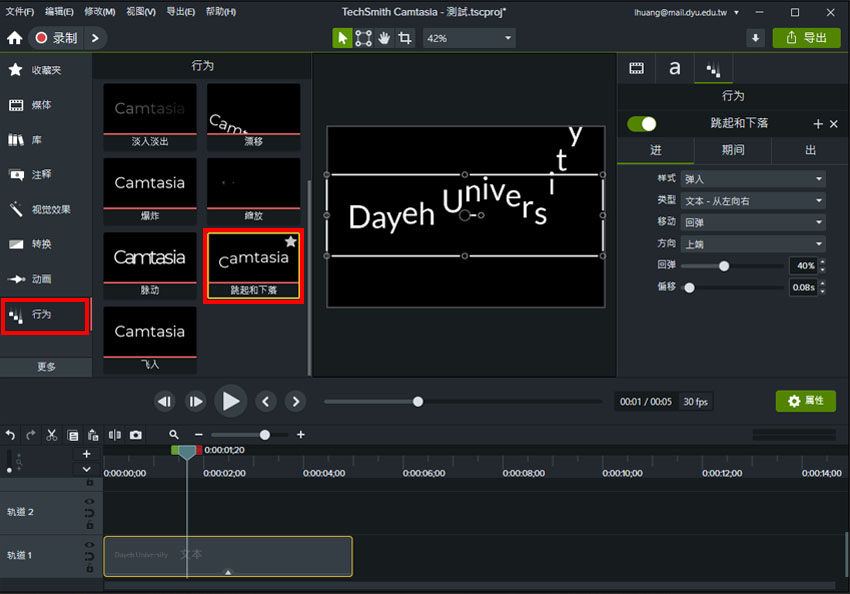This screenshot has height=594, width=850.
Task: Open the home screen icon
Action: tap(14, 38)
